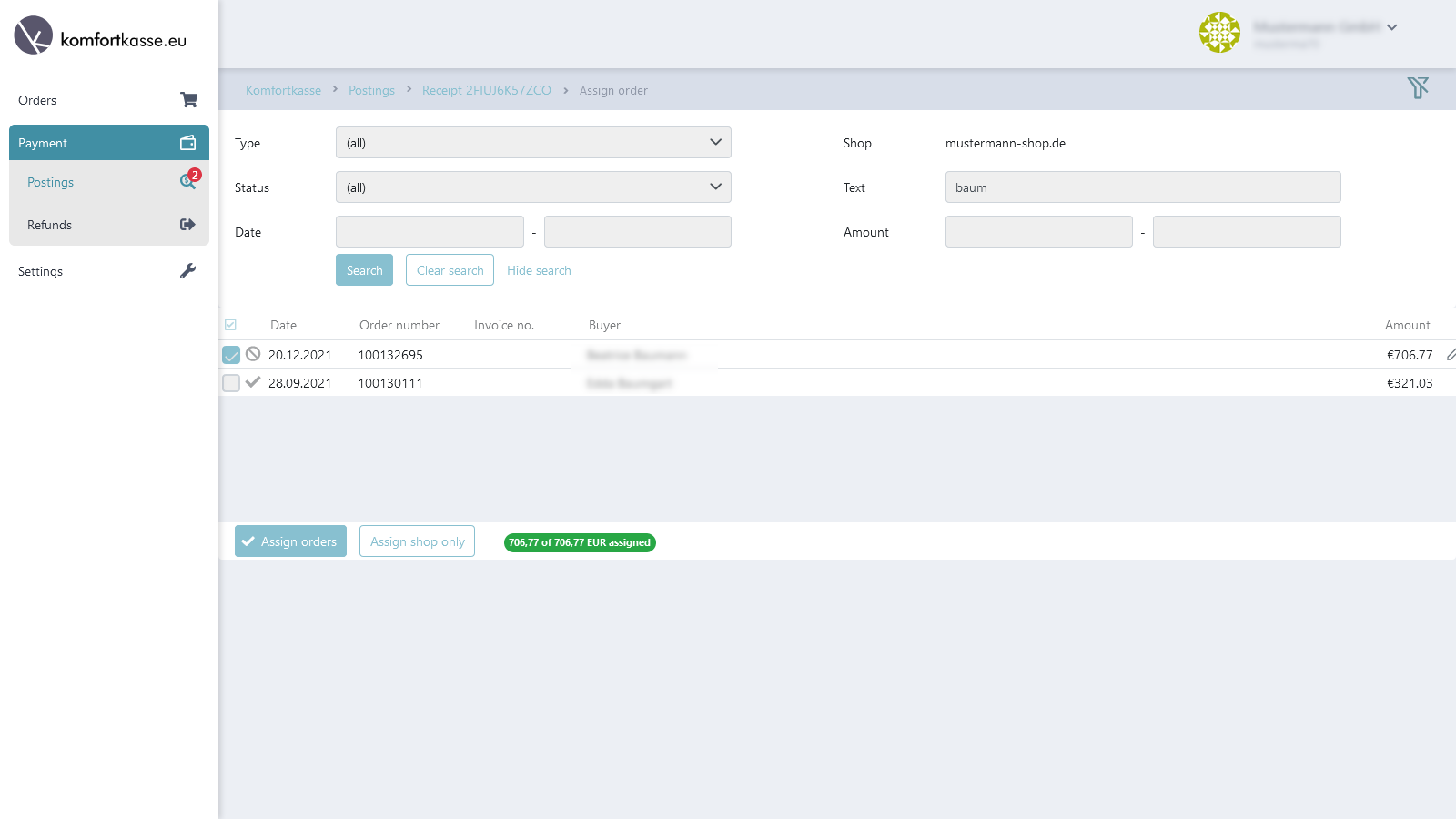The image size is (1456, 819).
Task: Click the green assigned-amount progress badge
Action: click(579, 541)
